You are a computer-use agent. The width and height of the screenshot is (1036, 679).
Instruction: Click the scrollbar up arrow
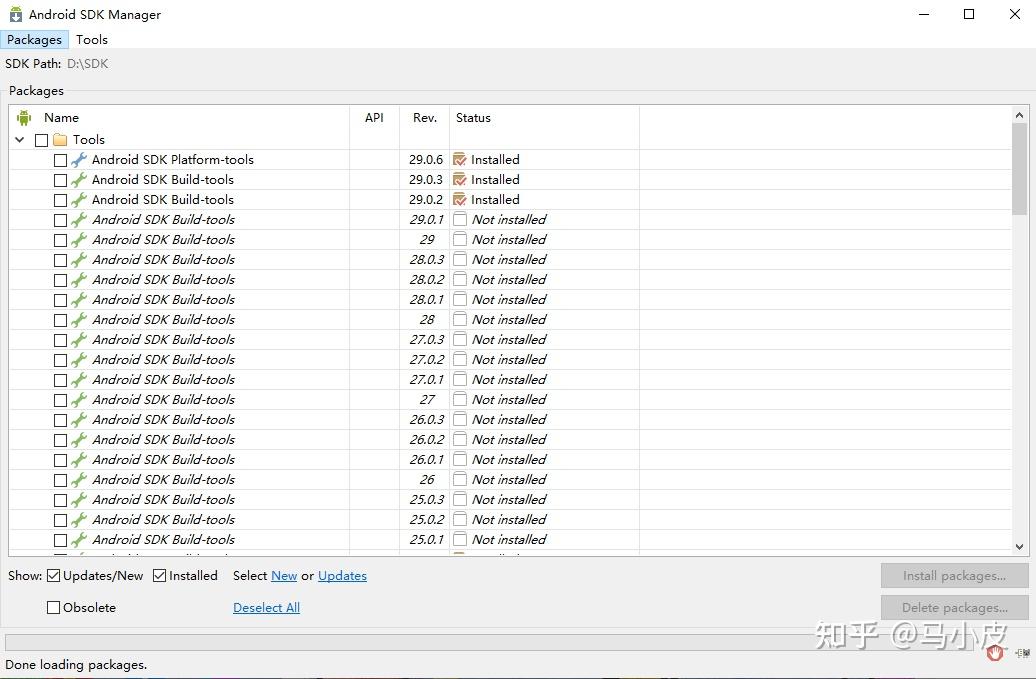[1019, 115]
